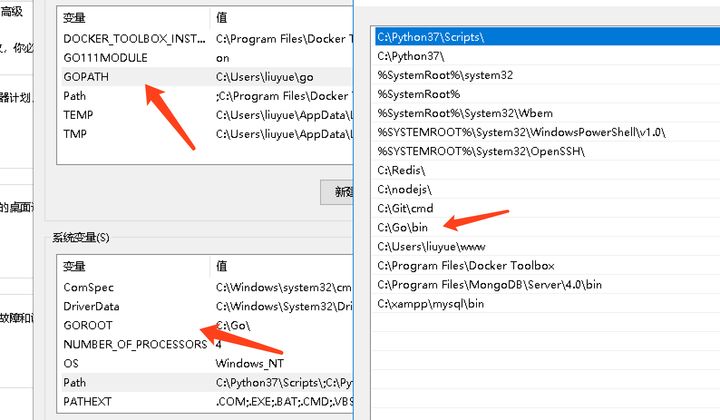720x420 pixels.
Task: Select the plain %SystemRoot% path entry
Action: click(546, 94)
